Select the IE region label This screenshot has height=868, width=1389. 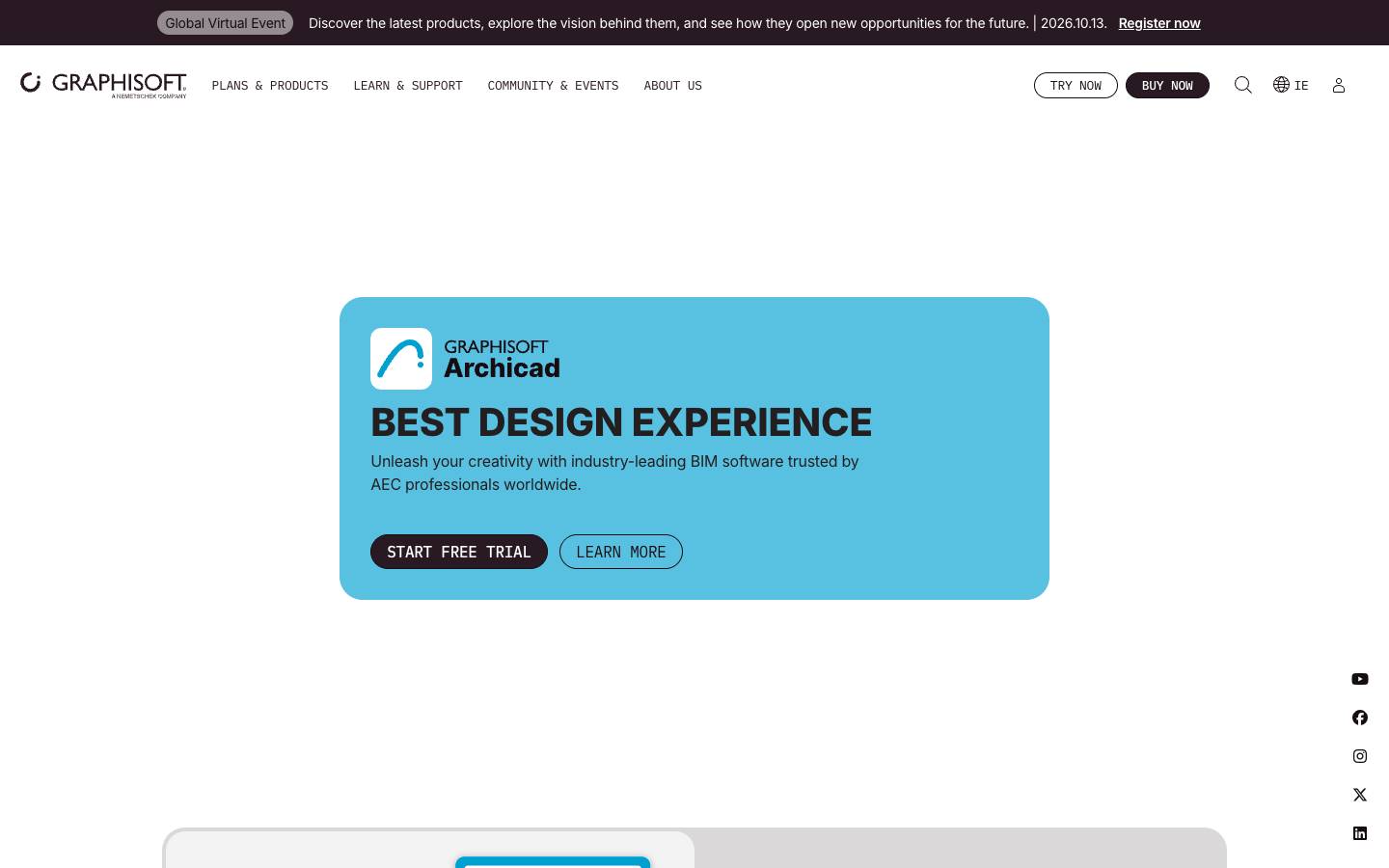click(x=1301, y=86)
